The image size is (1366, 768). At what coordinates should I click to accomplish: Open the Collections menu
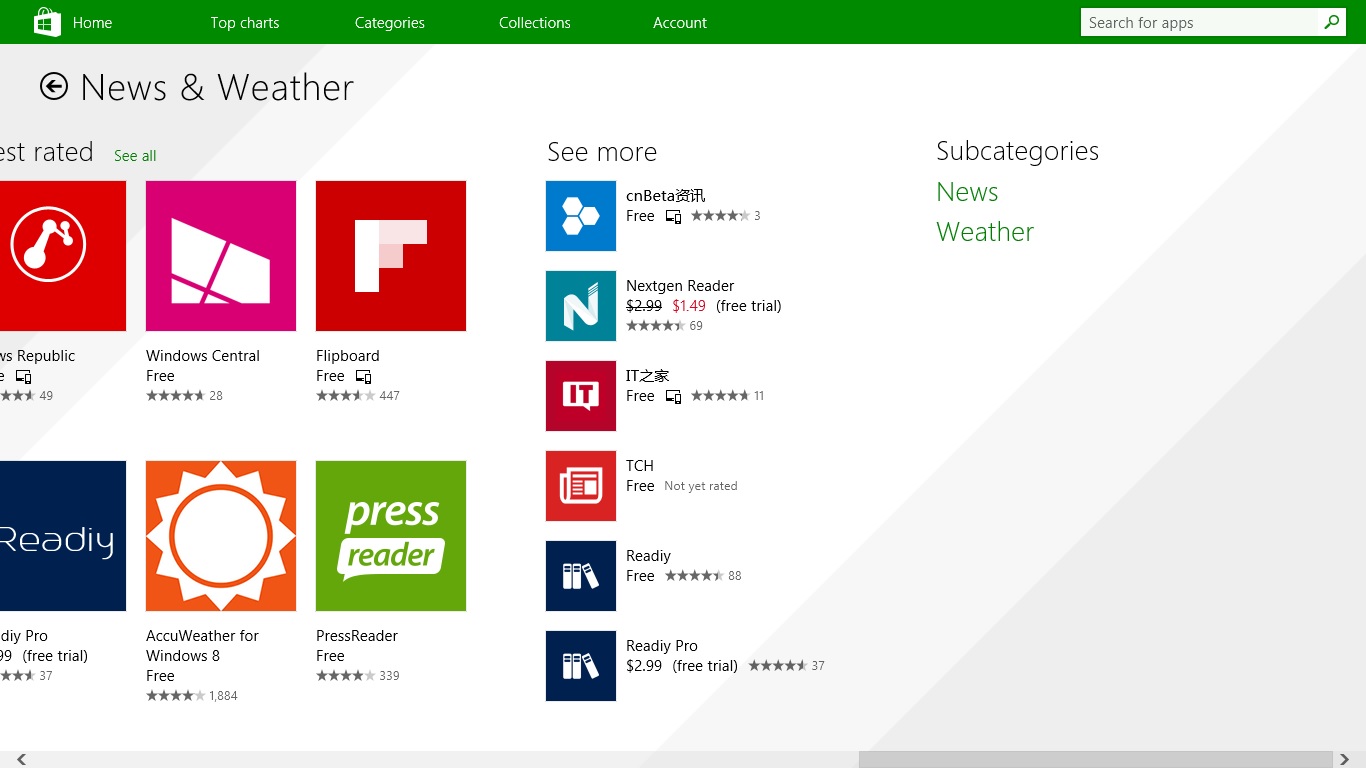[x=535, y=22]
